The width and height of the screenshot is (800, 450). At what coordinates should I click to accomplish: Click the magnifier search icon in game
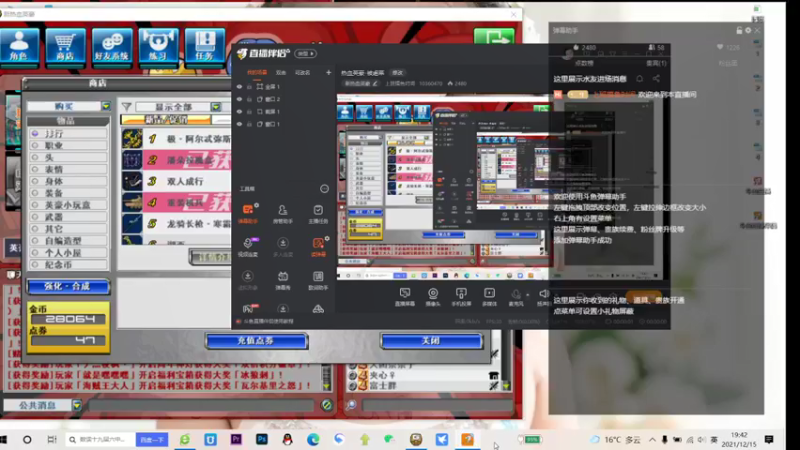coord(351,406)
